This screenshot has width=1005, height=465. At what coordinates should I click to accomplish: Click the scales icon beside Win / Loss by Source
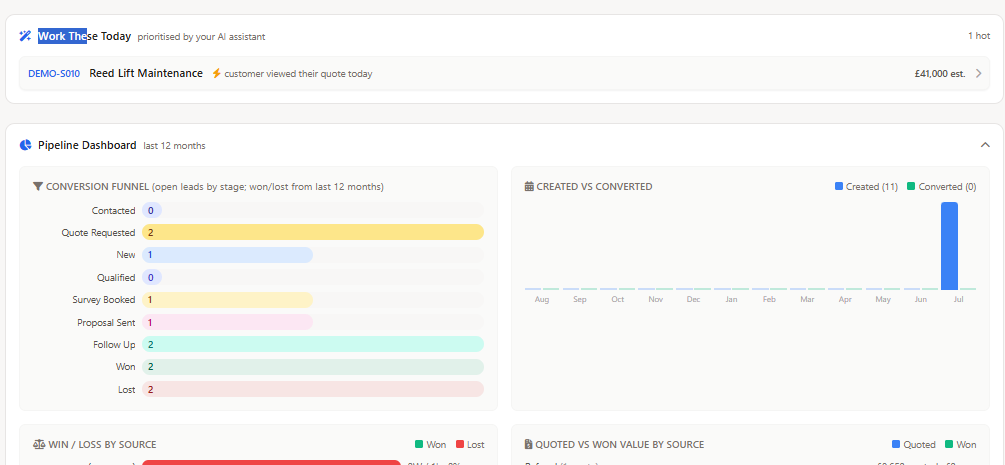[39, 444]
